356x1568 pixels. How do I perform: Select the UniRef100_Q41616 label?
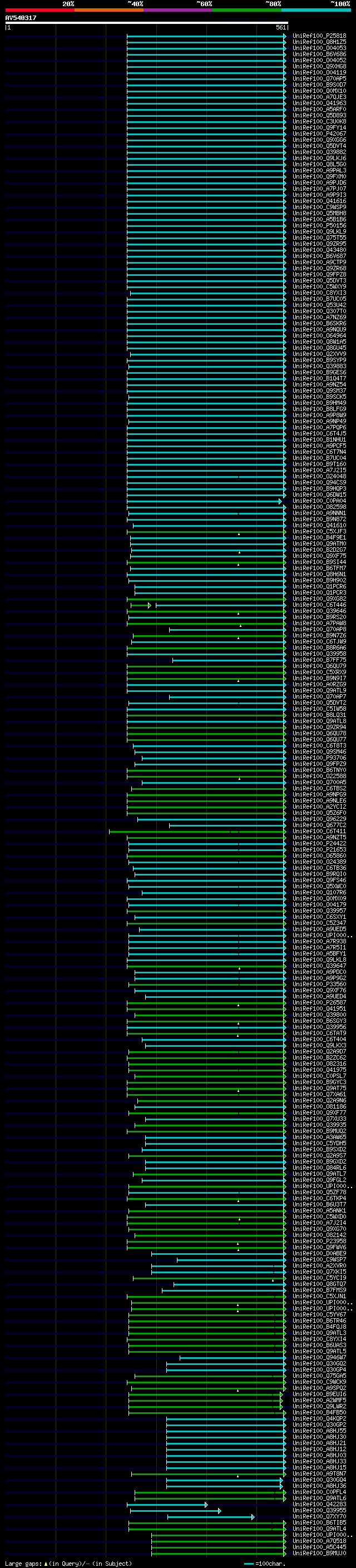[x=319, y=201]
